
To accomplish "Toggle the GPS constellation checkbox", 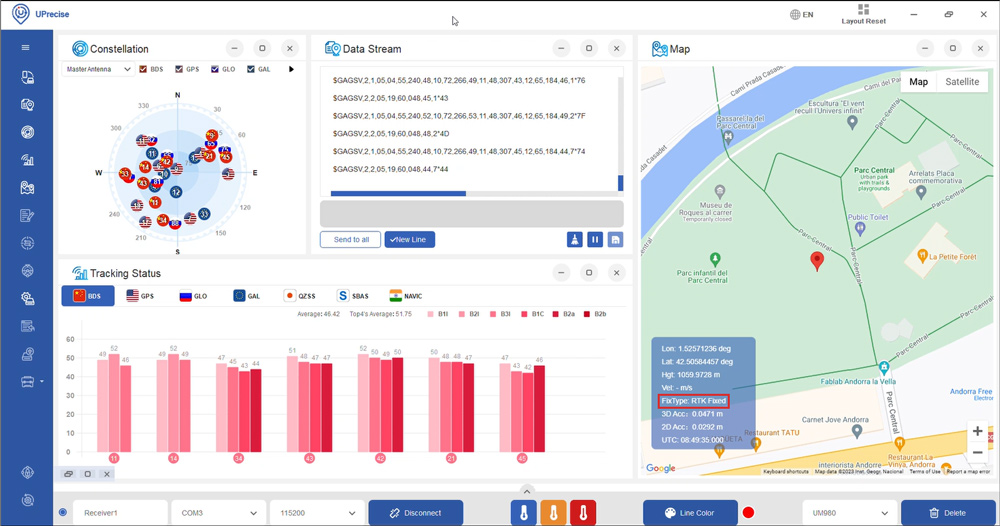I will (179, 70).
